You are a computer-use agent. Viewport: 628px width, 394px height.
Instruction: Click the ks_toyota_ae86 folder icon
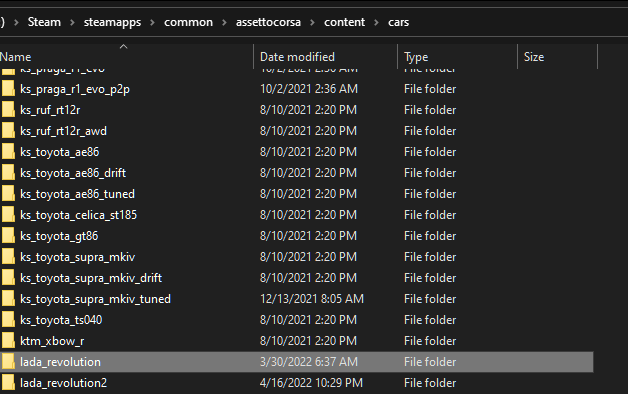click(8, 151)
